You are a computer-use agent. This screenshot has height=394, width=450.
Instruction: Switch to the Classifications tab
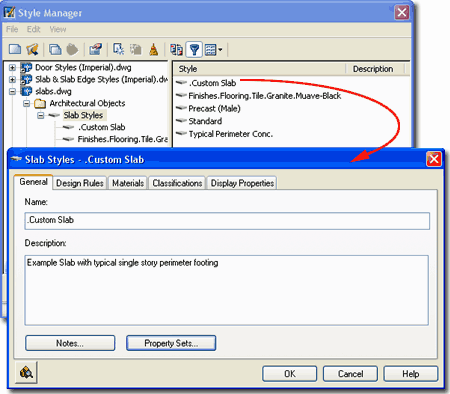pos(177,183)
